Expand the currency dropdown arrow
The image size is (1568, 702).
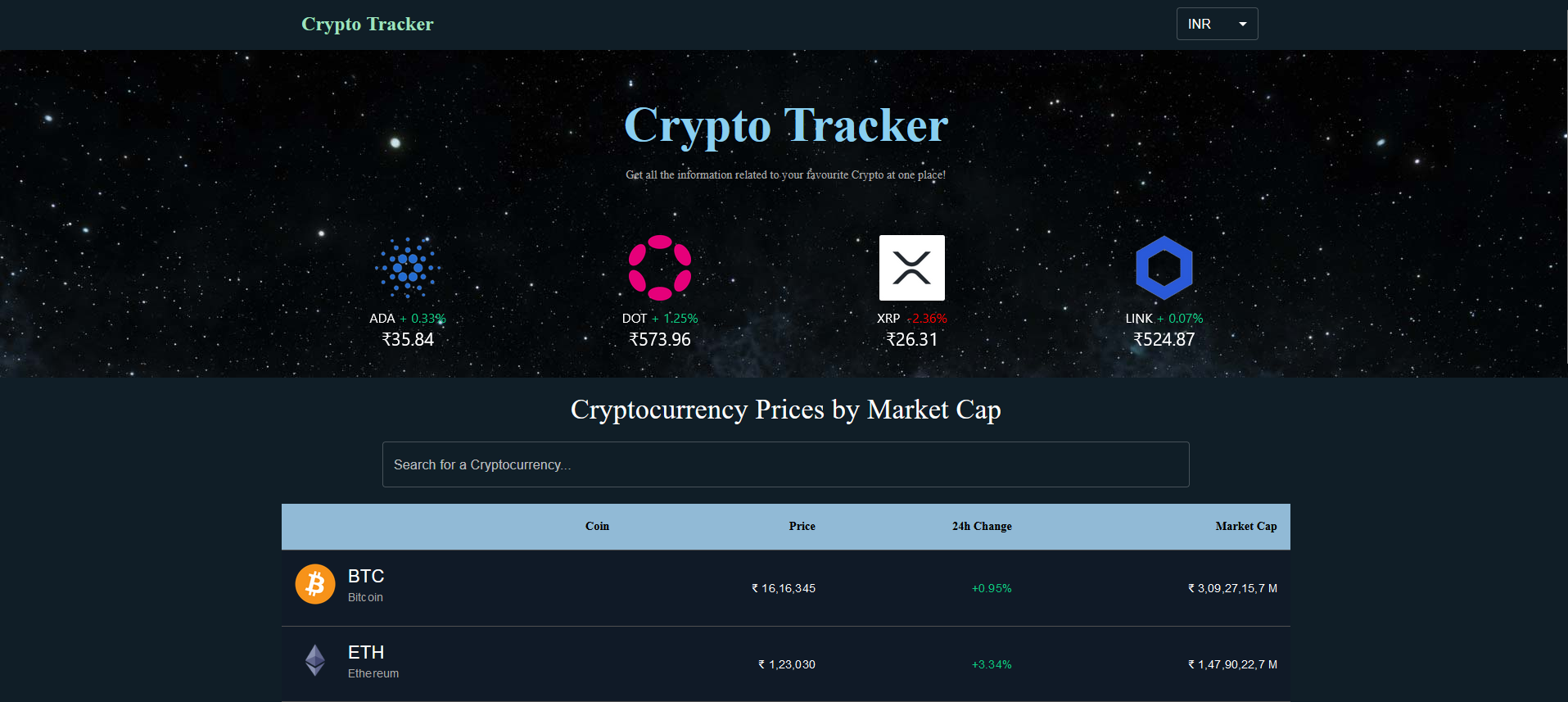(1243, 24)
